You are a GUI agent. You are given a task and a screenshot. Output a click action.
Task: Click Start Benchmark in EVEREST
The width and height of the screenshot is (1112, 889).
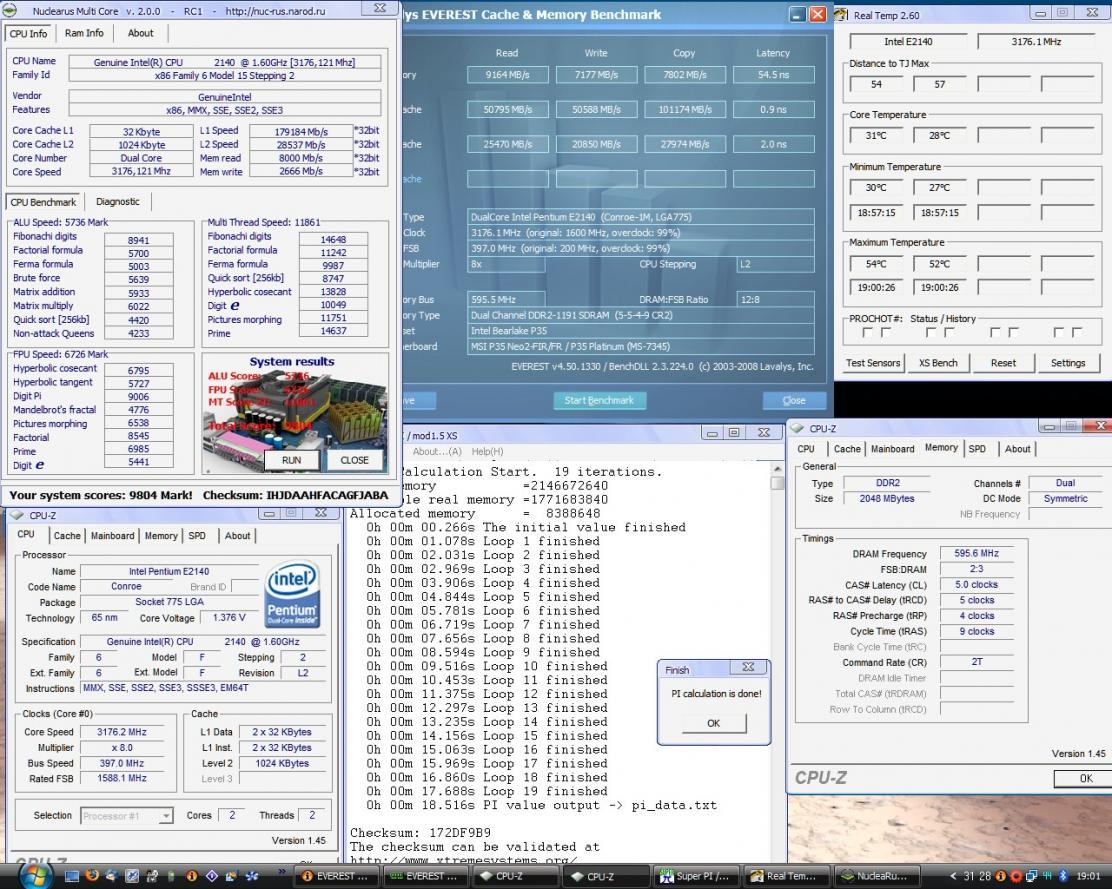click(599, 401)
